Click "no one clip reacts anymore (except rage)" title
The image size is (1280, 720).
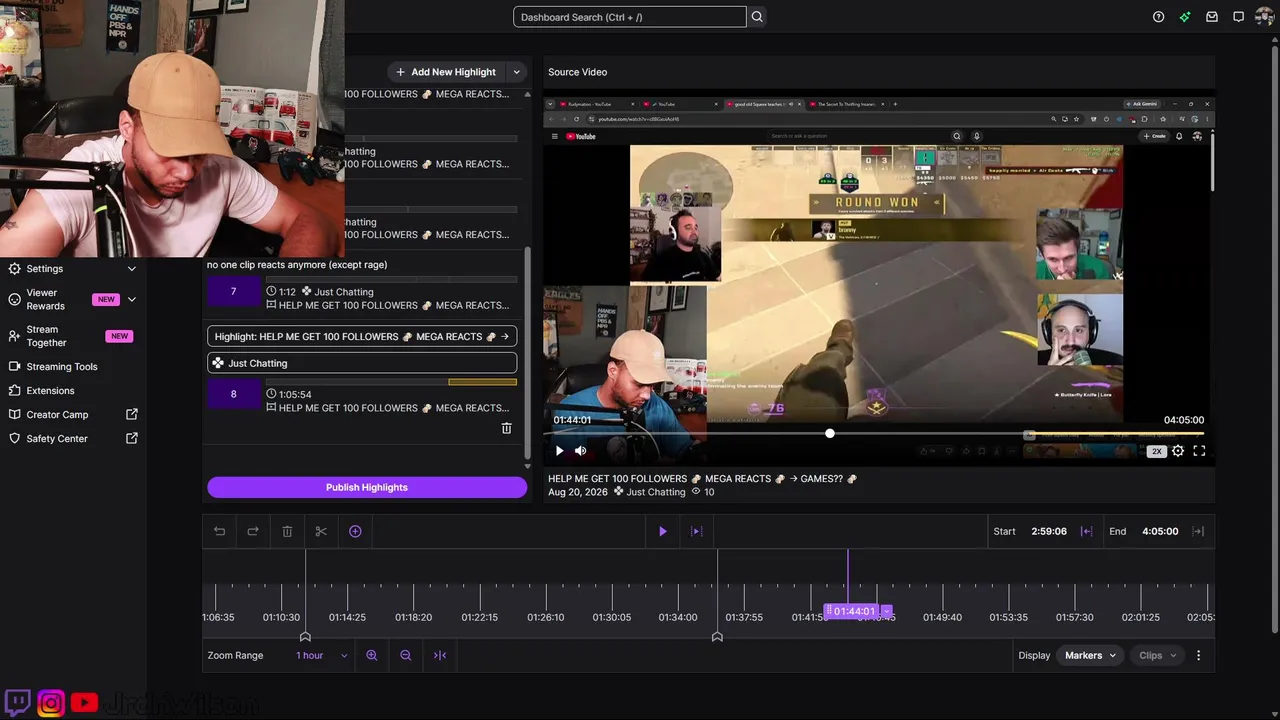(297, 265)
